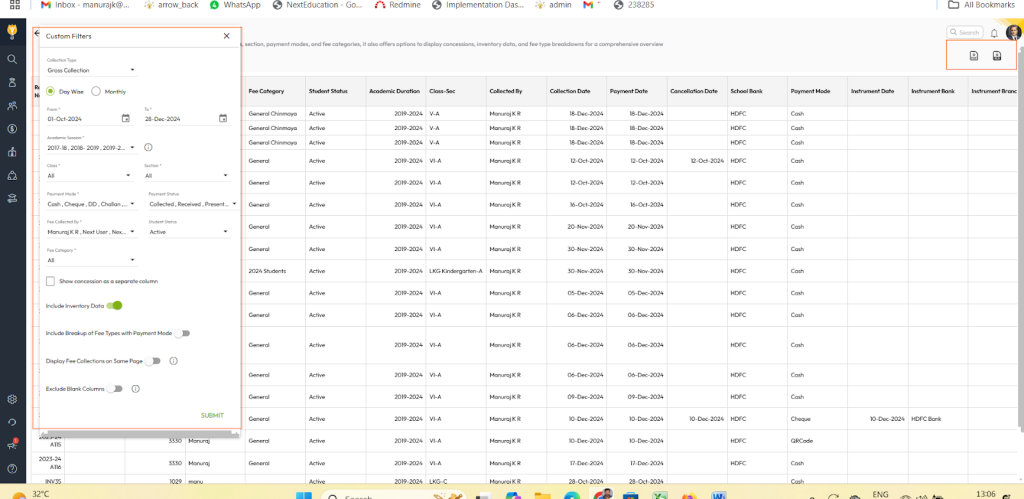This screenshot has height=499, width=1024.
Task: Click the search magnifier in the sidebar
Action: click(12, 59)
